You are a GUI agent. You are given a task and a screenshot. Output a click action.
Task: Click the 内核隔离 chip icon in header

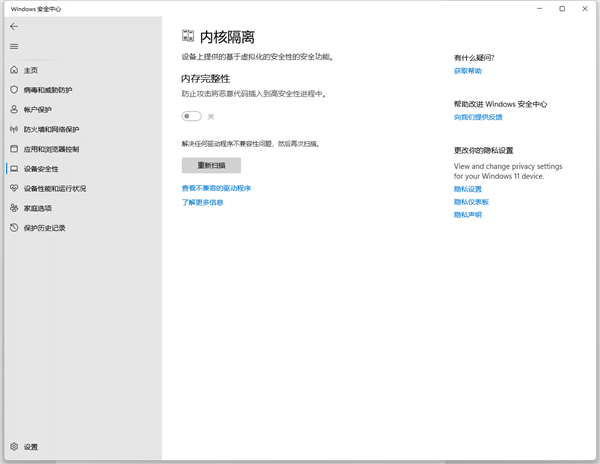(188, 36)
